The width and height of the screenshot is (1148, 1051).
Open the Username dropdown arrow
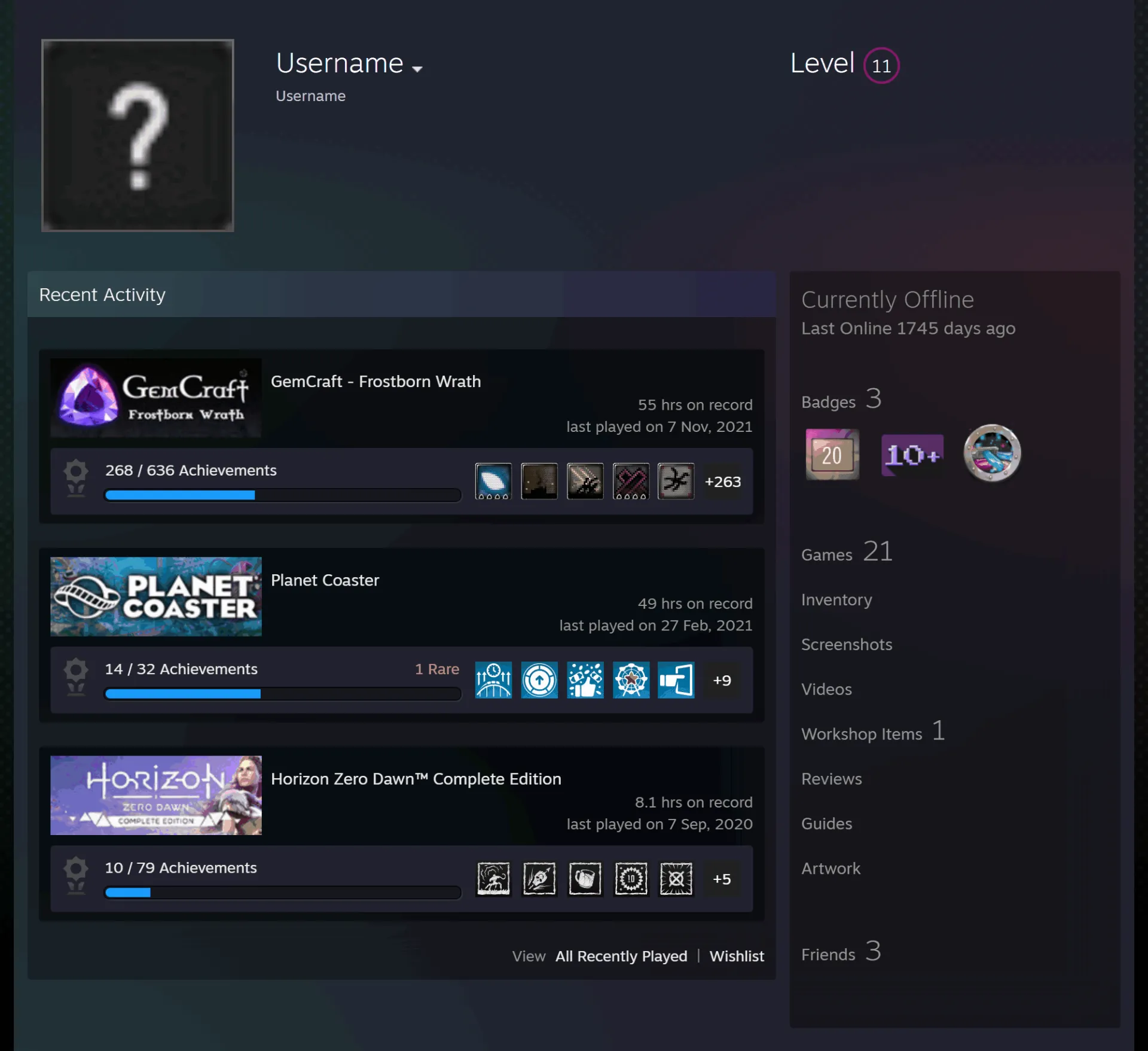[417, 69]
